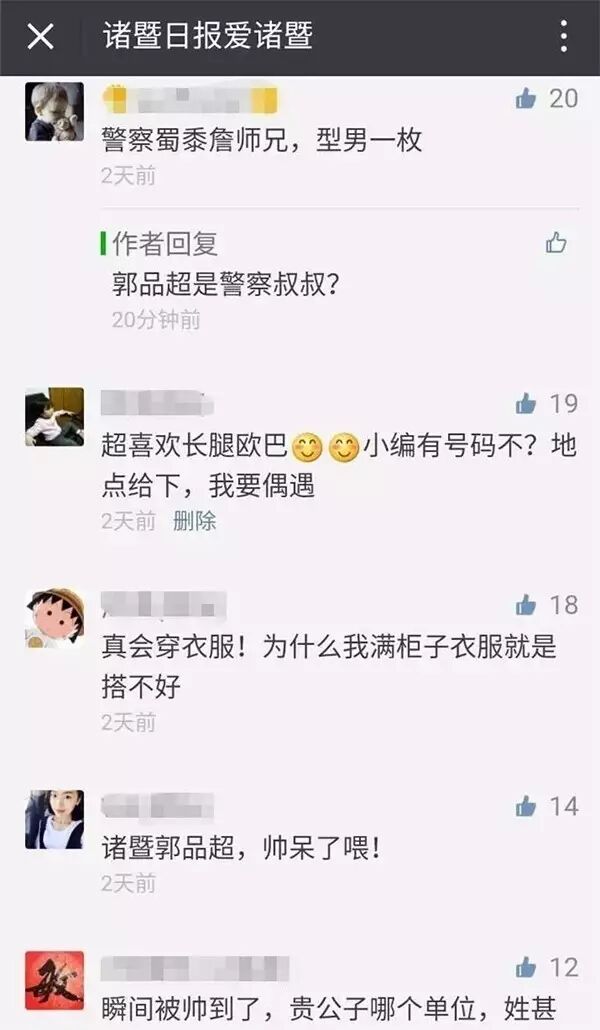Tap the child-on-sofa avatar of the second commenter
The height and width of the screenshot is (1030, 600).
[x=55, y=417]
